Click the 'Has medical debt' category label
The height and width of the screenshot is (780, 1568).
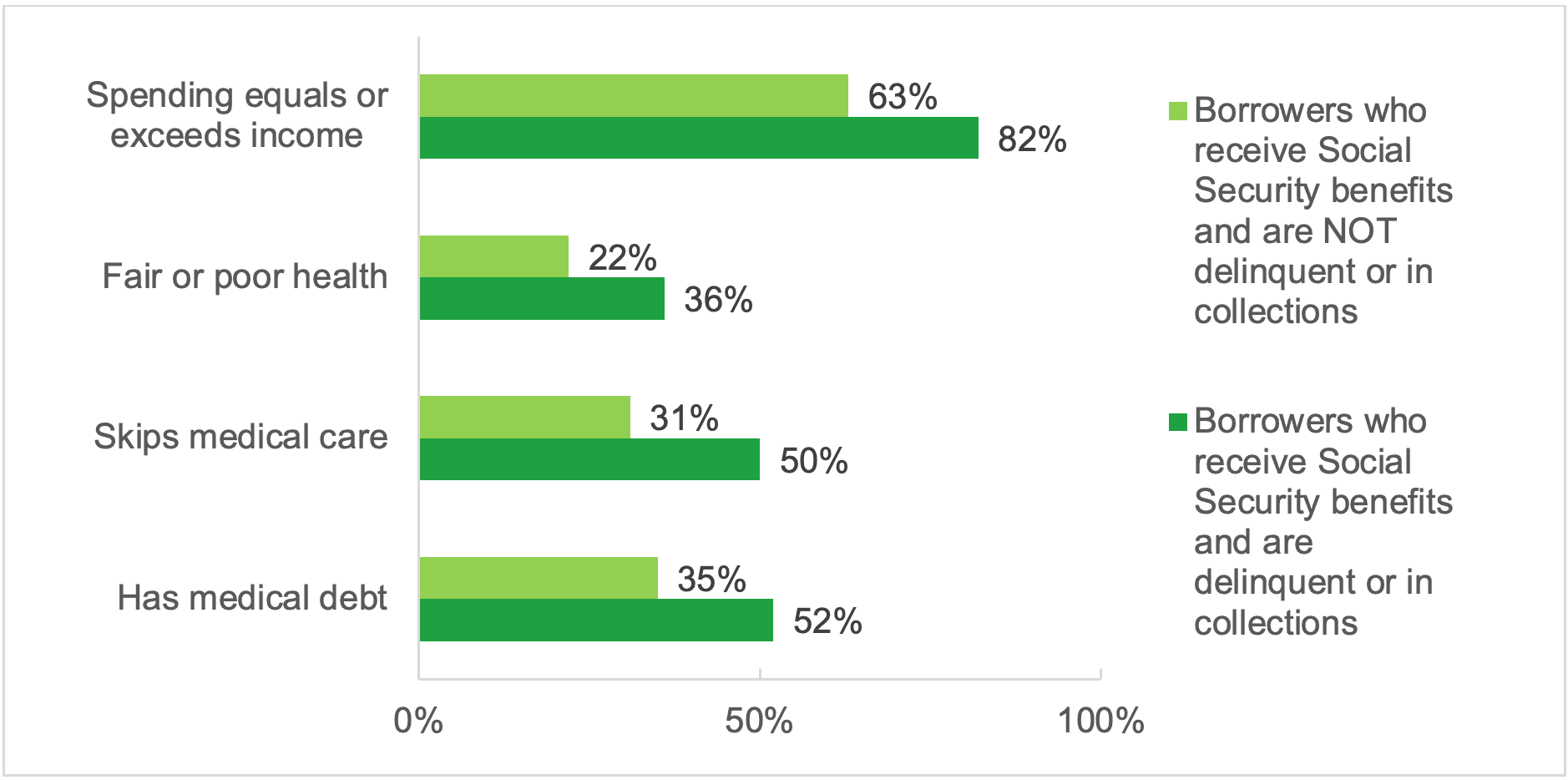(x=252, y=598)
